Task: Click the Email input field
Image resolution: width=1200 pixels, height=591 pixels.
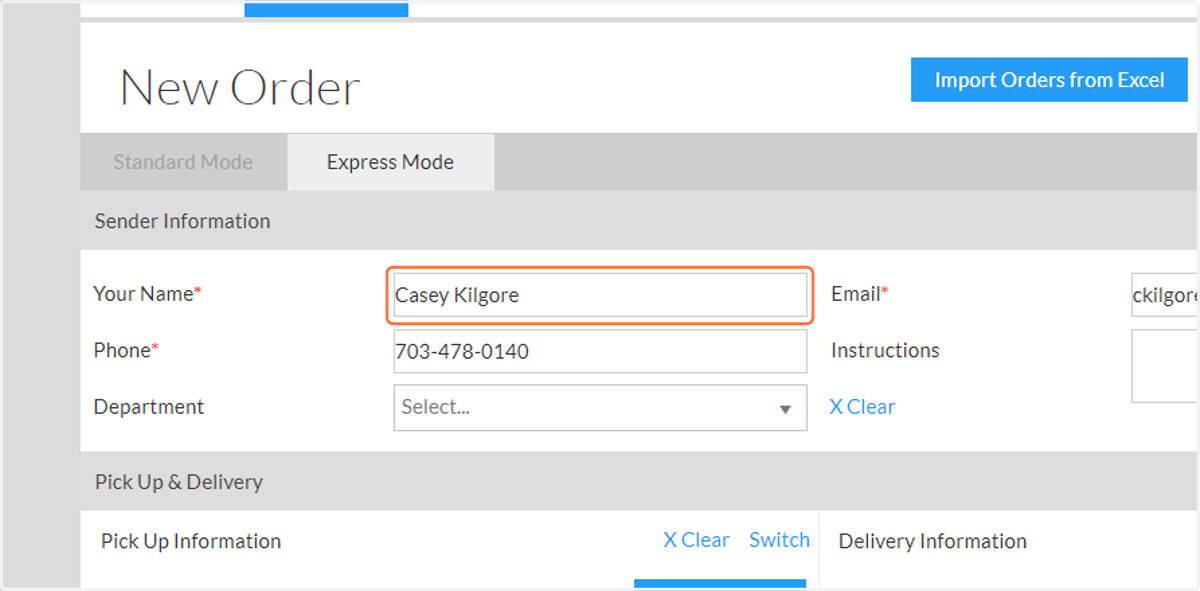Action: click(1165, 295)
